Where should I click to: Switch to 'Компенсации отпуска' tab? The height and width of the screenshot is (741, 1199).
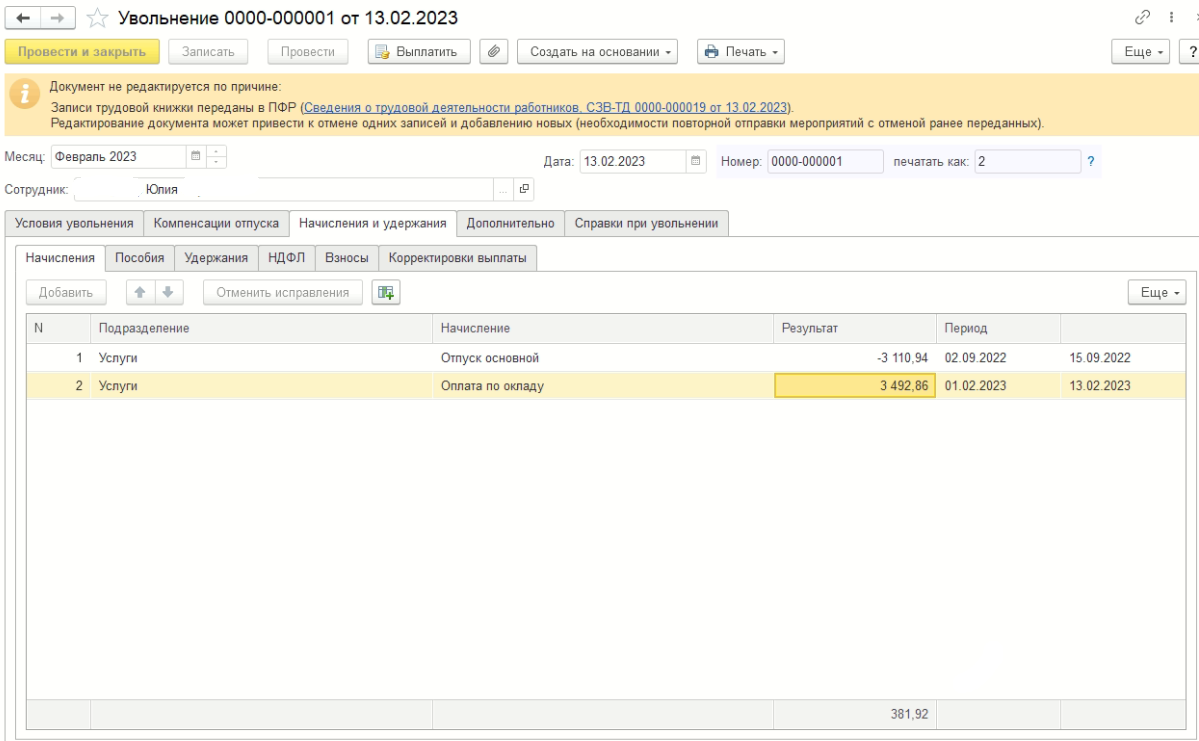[x=216, y=223]
